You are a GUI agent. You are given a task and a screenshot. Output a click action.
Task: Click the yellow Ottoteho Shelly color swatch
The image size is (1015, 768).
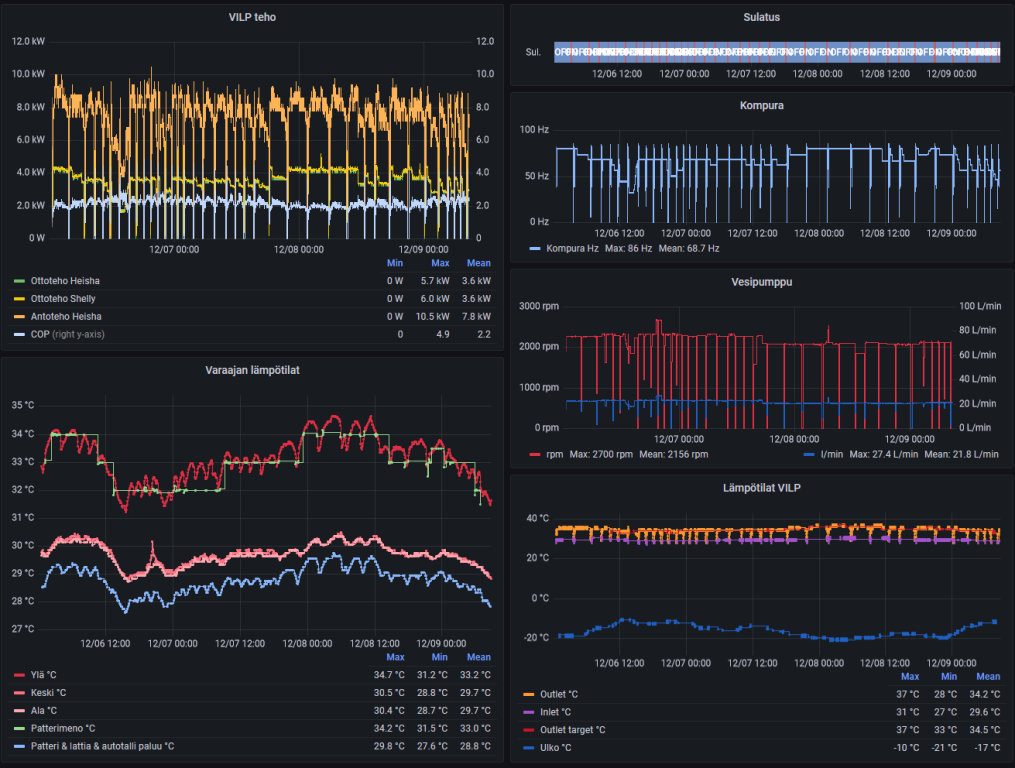coord(19,299)
